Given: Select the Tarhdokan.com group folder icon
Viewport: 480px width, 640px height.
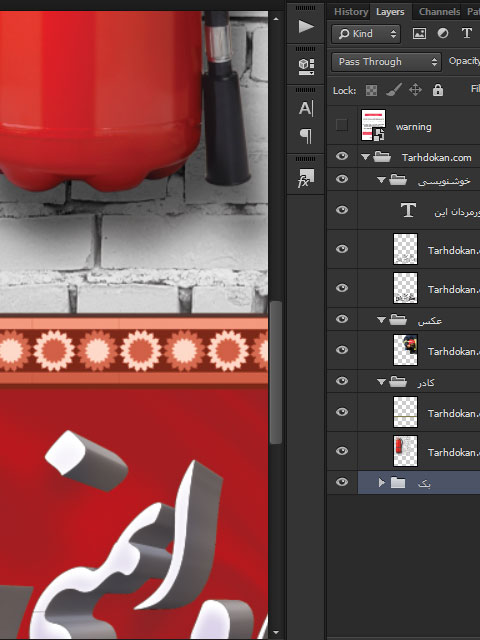Looking at the screenshot, I should 382,157.
